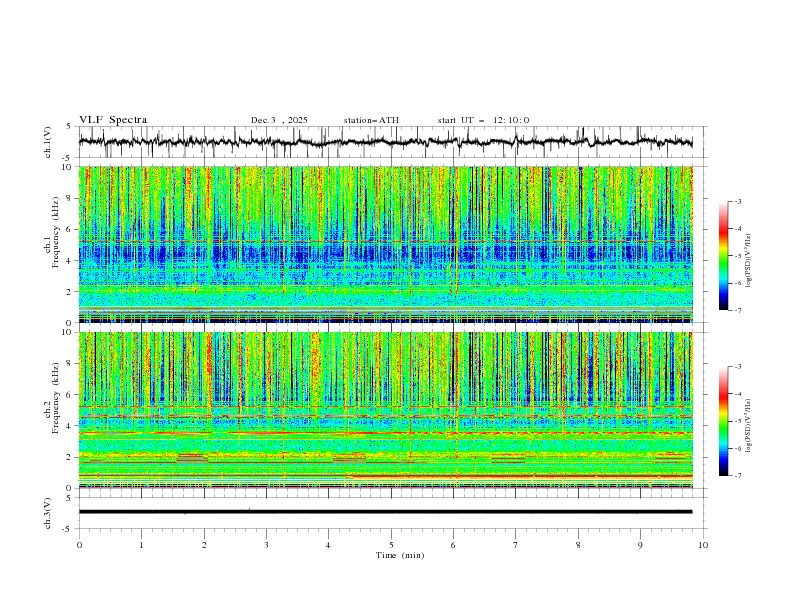
Task: Click the ch.1 spectrogram plot
Action: [386, 244]
